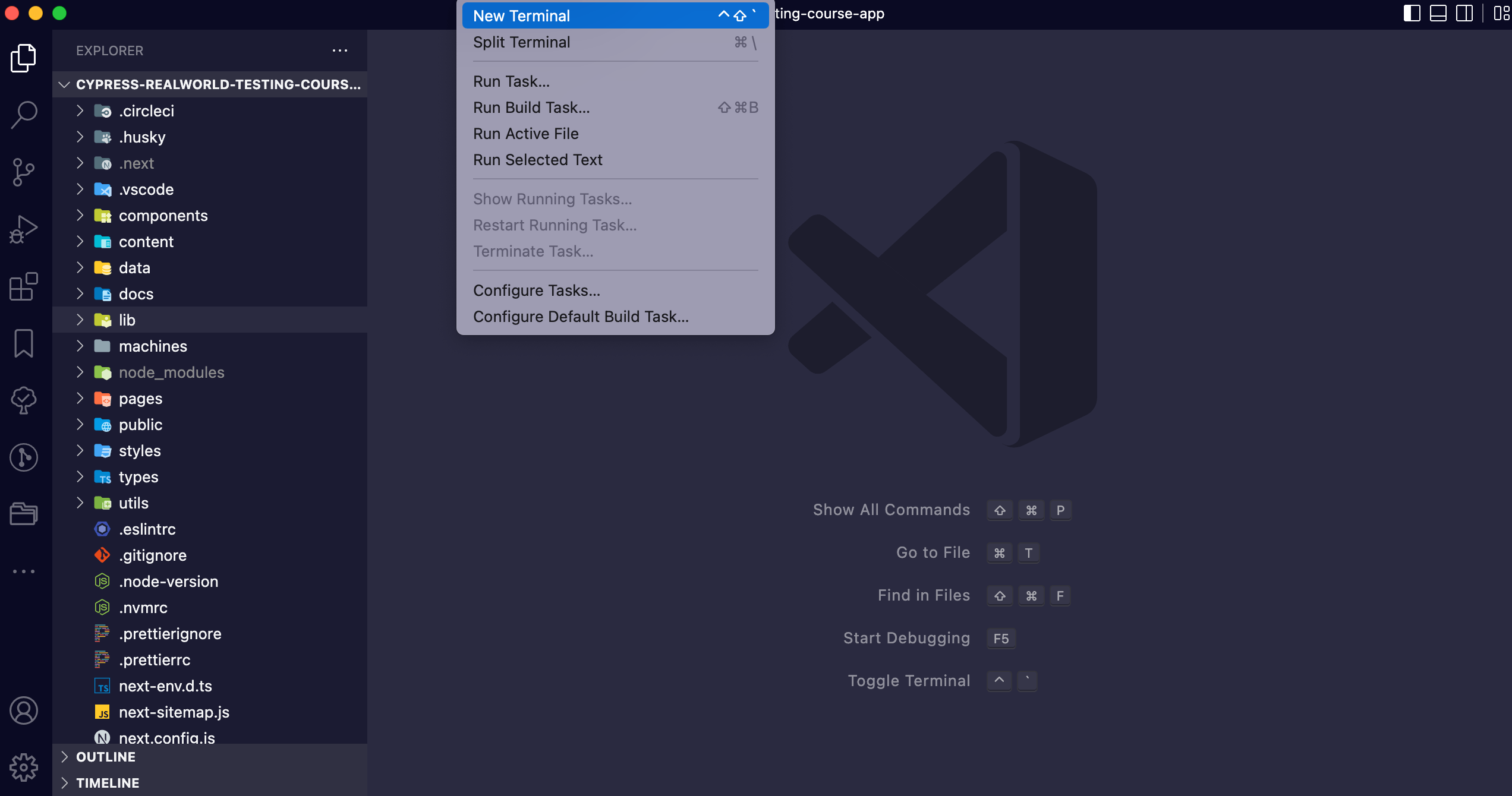Viewport: 1512px width, 796px height.
Task: Expand the TIMELINE section
Action: [108, 783]
